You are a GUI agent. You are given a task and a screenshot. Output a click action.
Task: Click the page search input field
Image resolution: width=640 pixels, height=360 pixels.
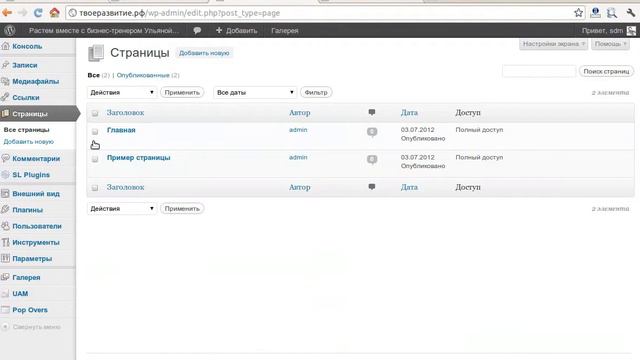[539, 71]
